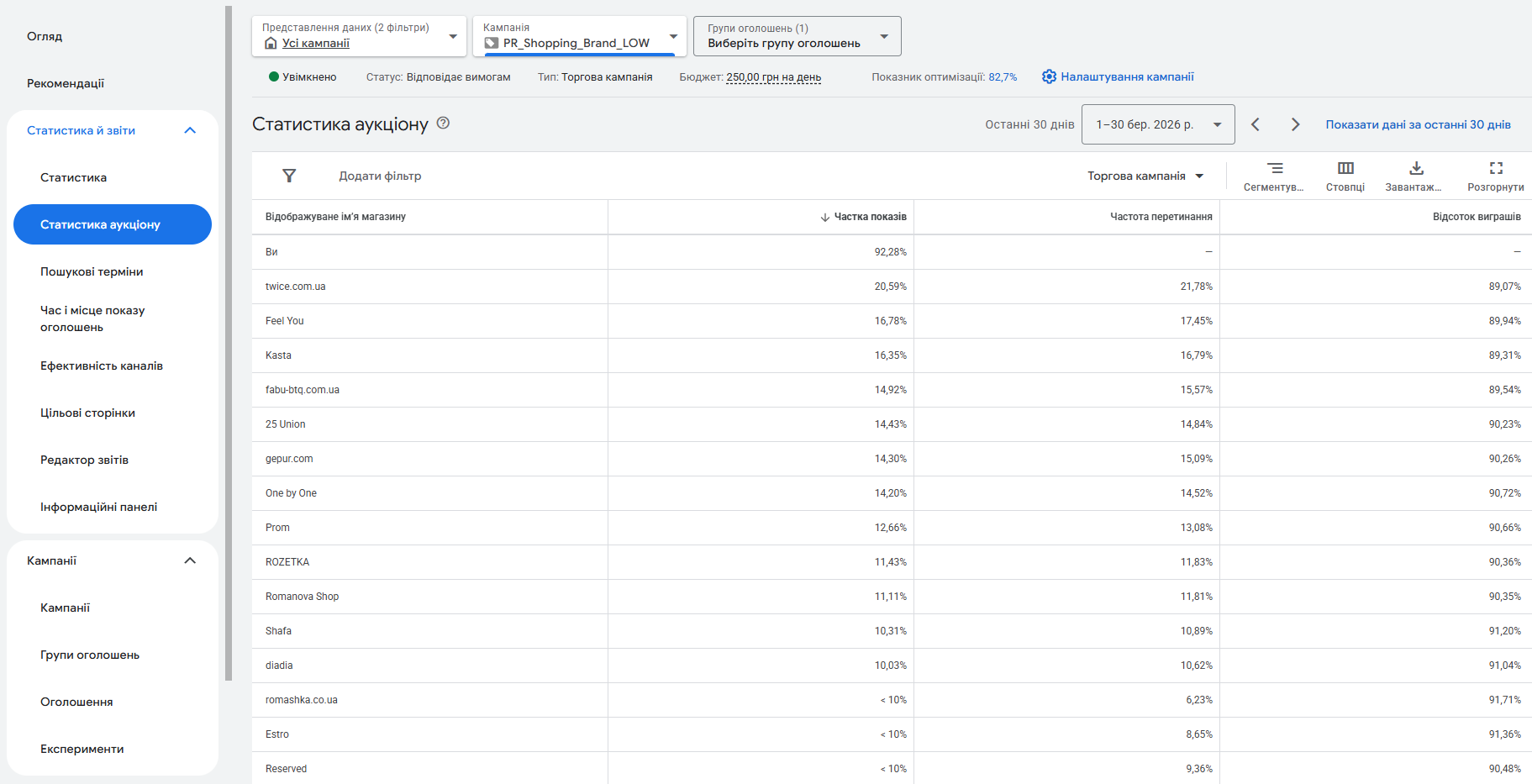1532x784 pixels.
Task: Open date range 1–30 бер. 2026 picker
Action: pos(1158,124)
